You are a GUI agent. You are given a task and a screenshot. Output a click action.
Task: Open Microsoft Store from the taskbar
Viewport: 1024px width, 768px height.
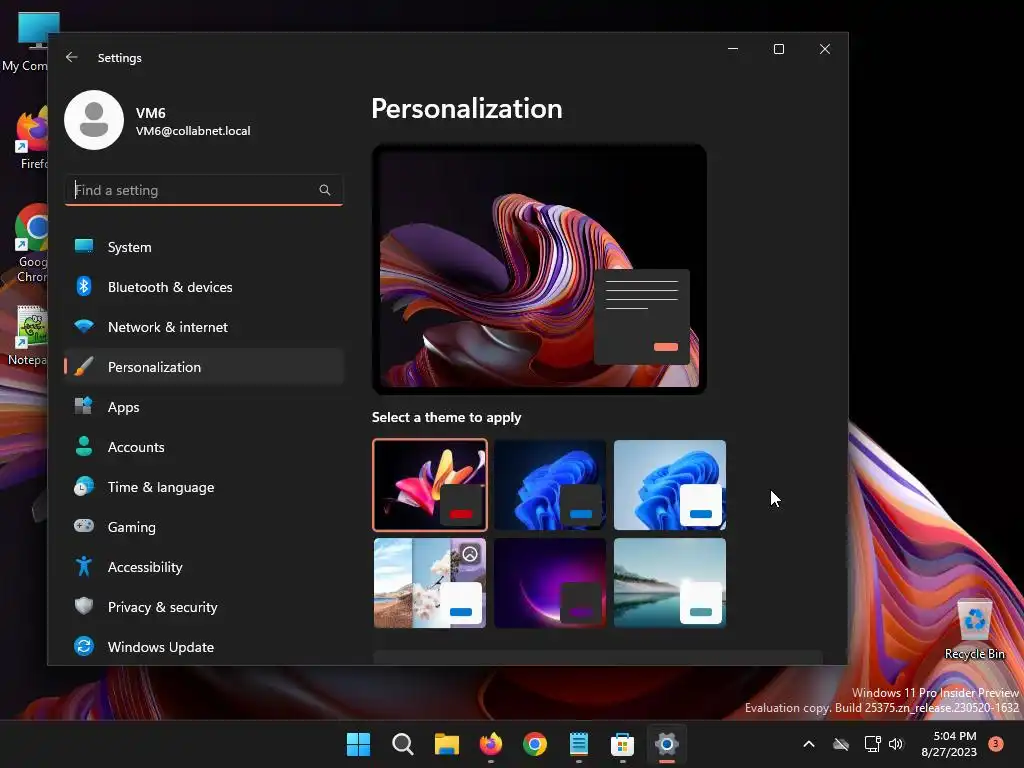622,744
